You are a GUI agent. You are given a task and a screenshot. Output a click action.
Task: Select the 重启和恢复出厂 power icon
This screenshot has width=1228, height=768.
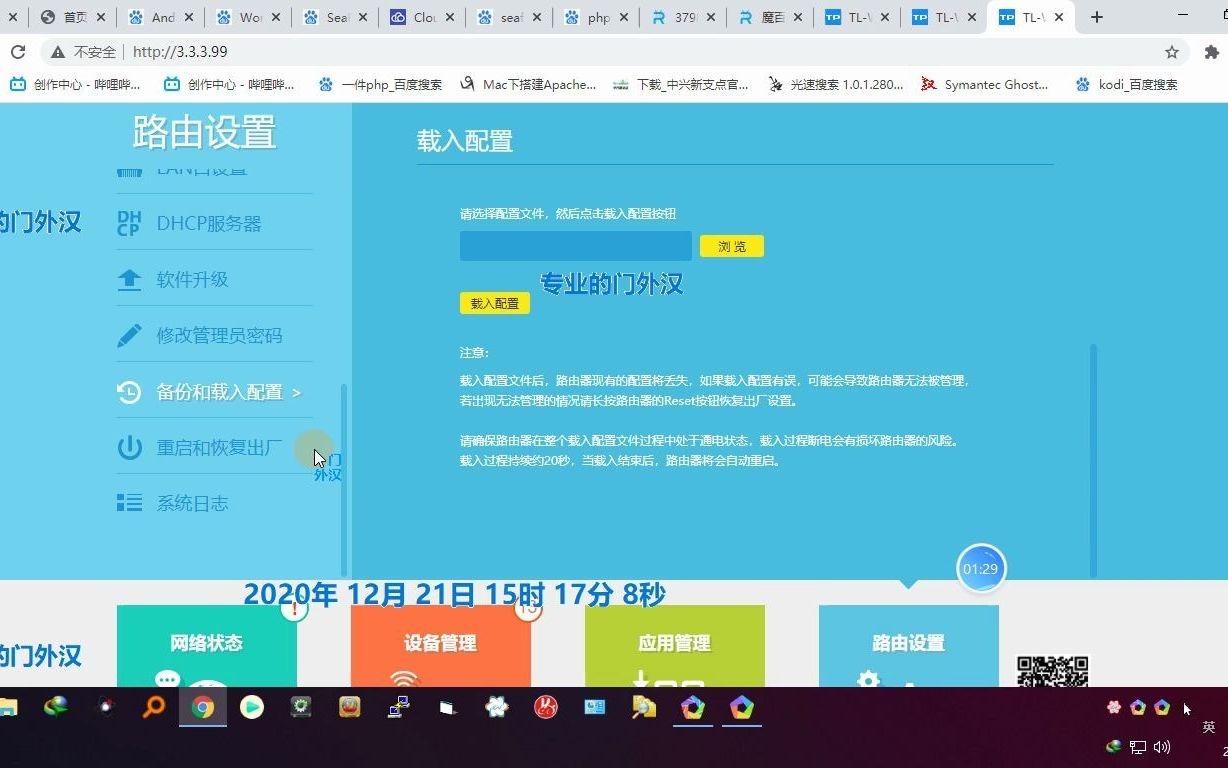130,447
